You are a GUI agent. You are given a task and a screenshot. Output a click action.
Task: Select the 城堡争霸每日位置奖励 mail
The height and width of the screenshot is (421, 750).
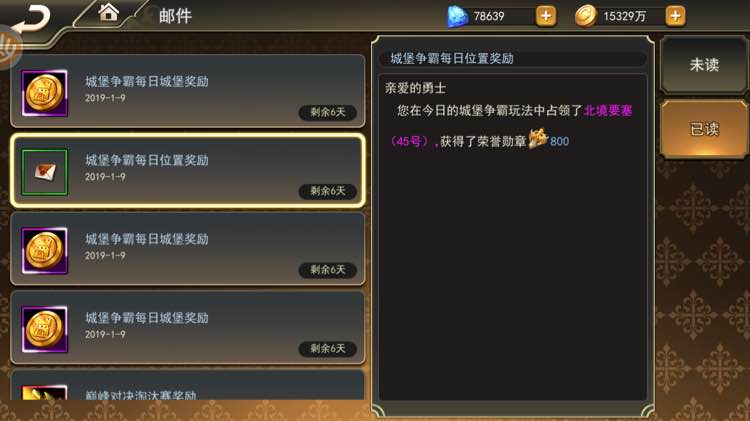[x=188, y=171]
